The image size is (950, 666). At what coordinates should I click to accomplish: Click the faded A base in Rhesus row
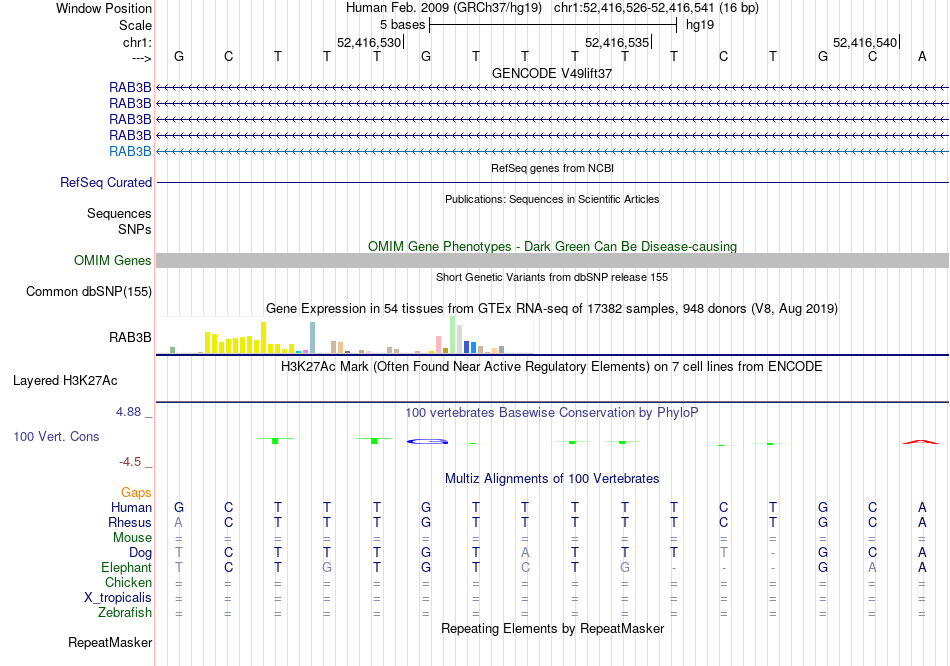click(x=179, y=522)
